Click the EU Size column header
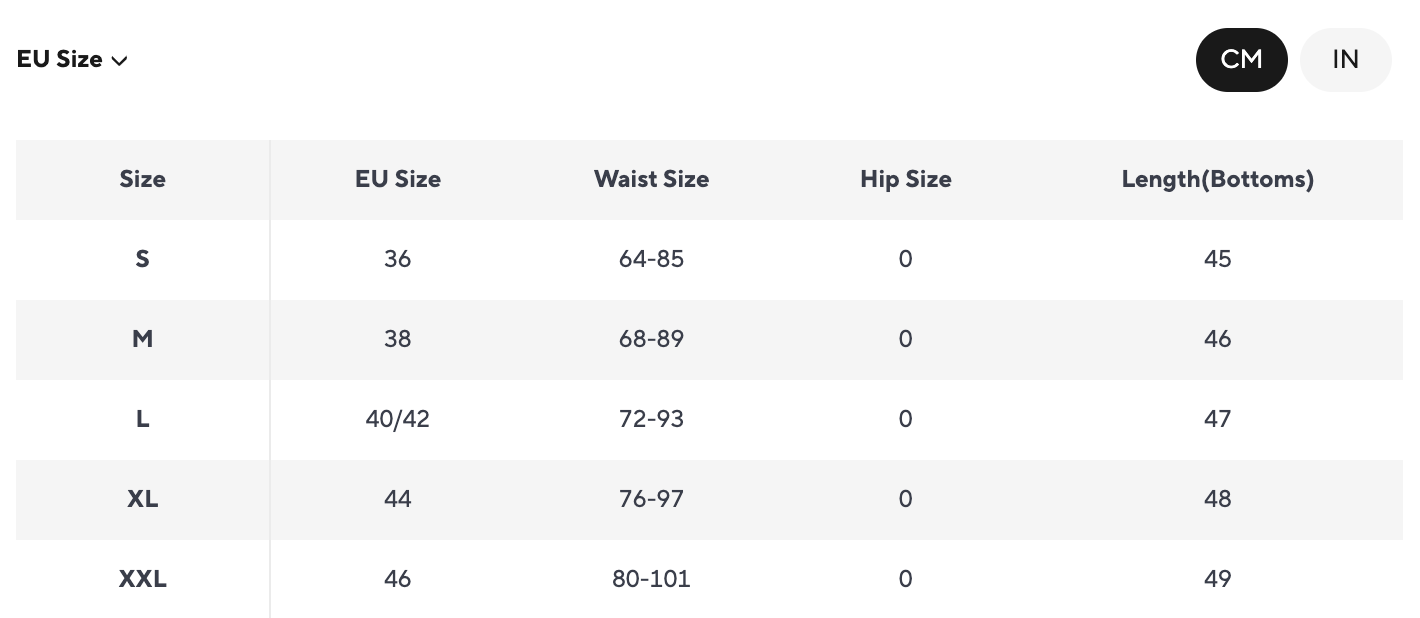 click(397, 180)
